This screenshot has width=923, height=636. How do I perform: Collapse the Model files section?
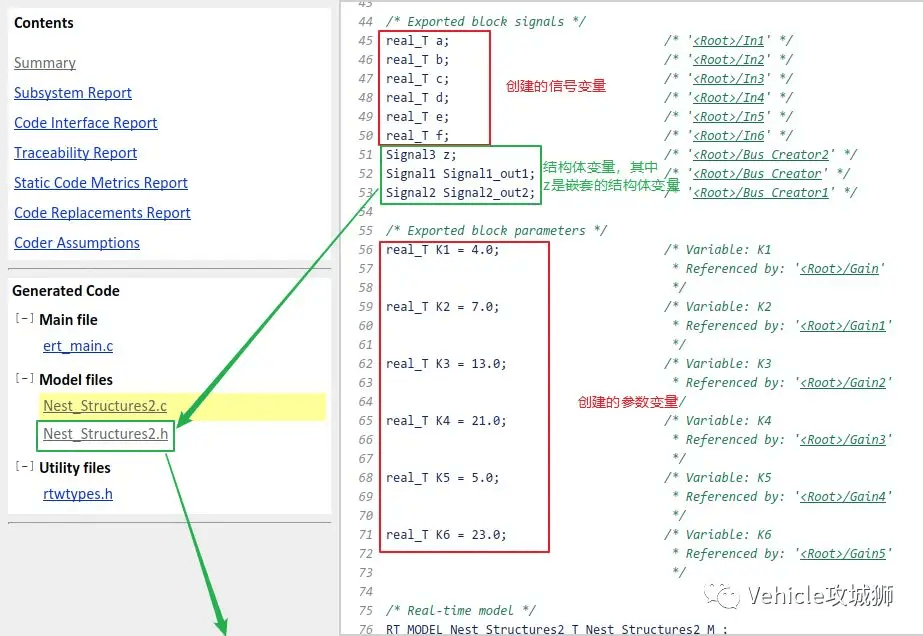point(24,378)
